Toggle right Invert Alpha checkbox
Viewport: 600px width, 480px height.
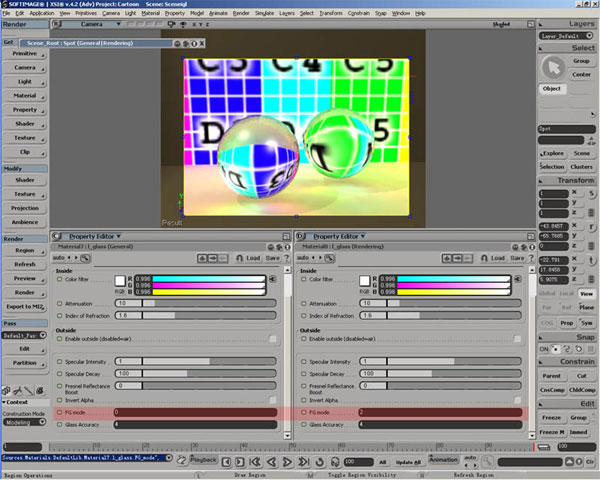coord(517,400)
